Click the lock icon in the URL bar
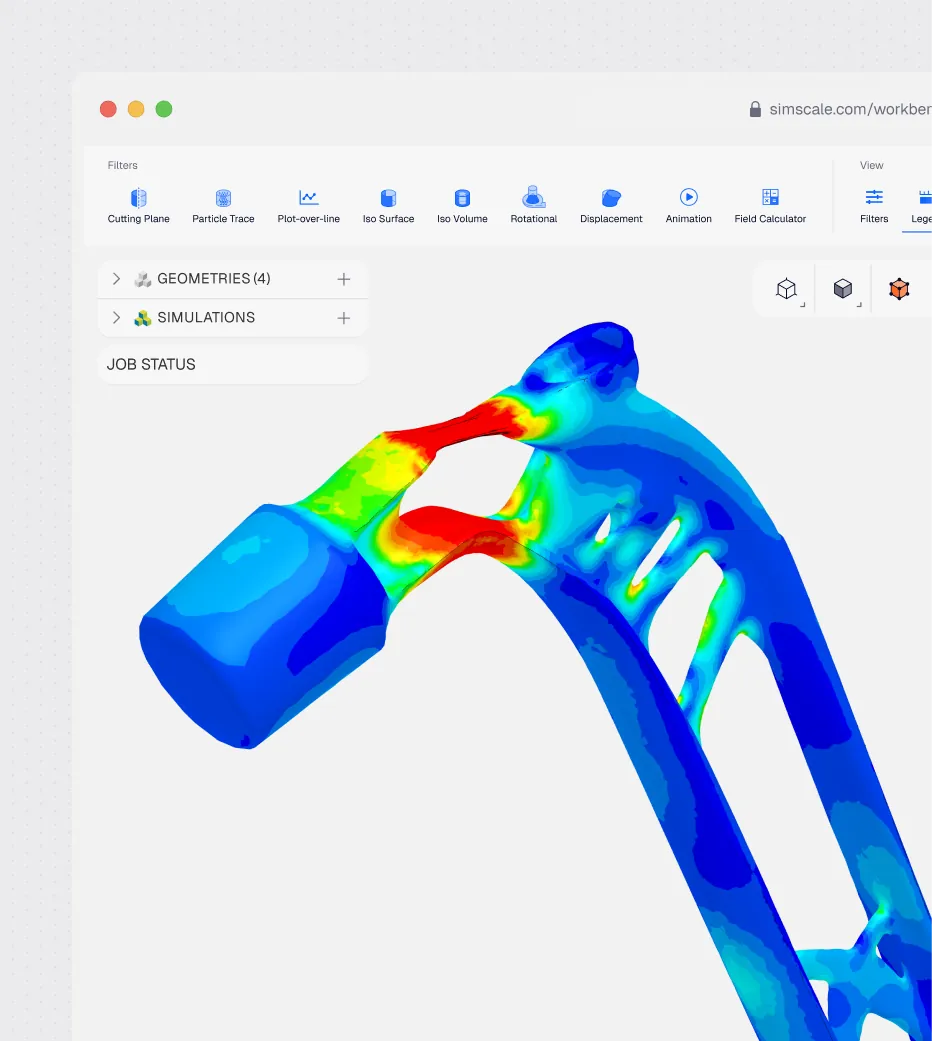This screenshot has width=932, height=1041. 755,110
